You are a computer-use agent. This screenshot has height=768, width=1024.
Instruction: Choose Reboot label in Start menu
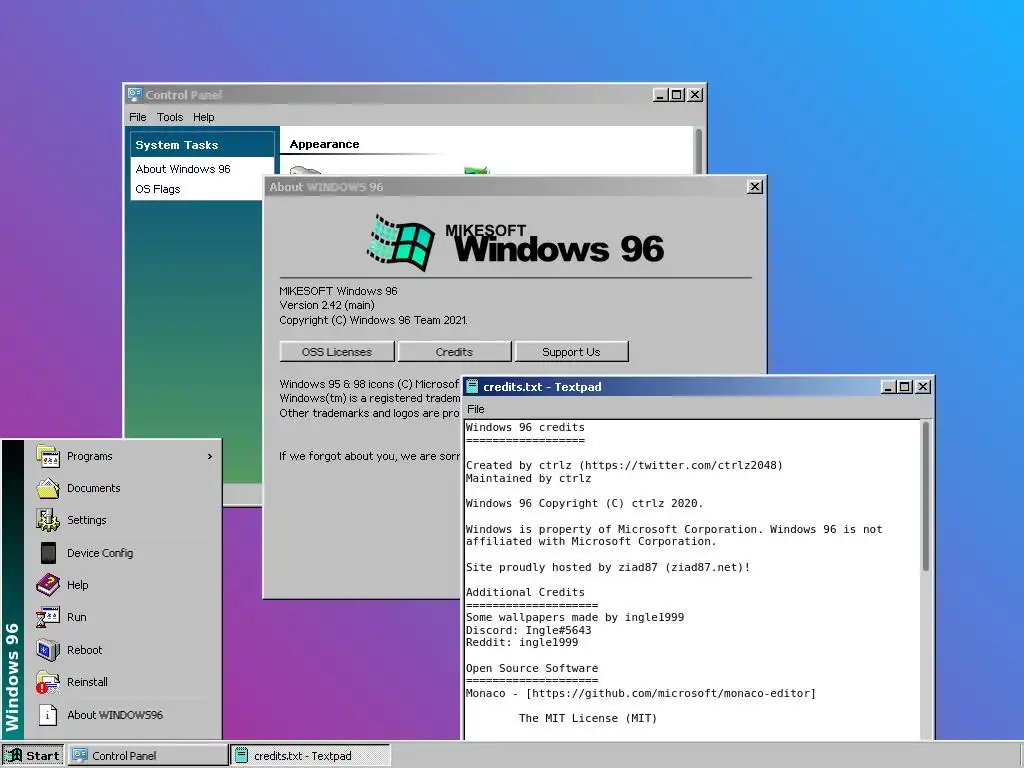[x=84, y=650]
